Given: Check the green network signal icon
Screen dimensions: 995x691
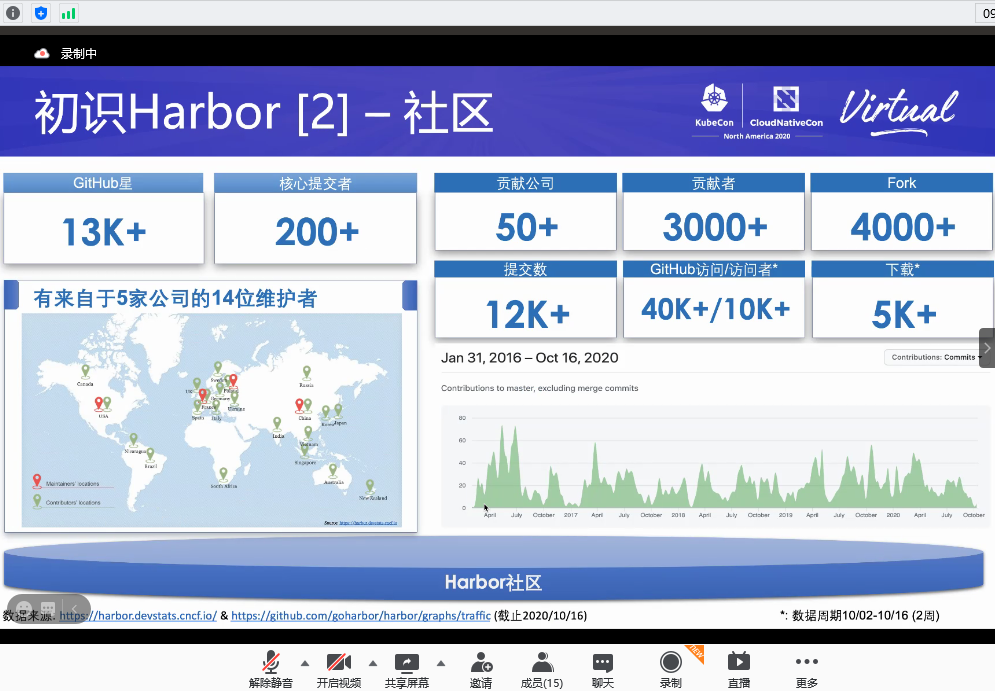Looking at the screenshot, I should pyautogui.click(x=68, y=13).
